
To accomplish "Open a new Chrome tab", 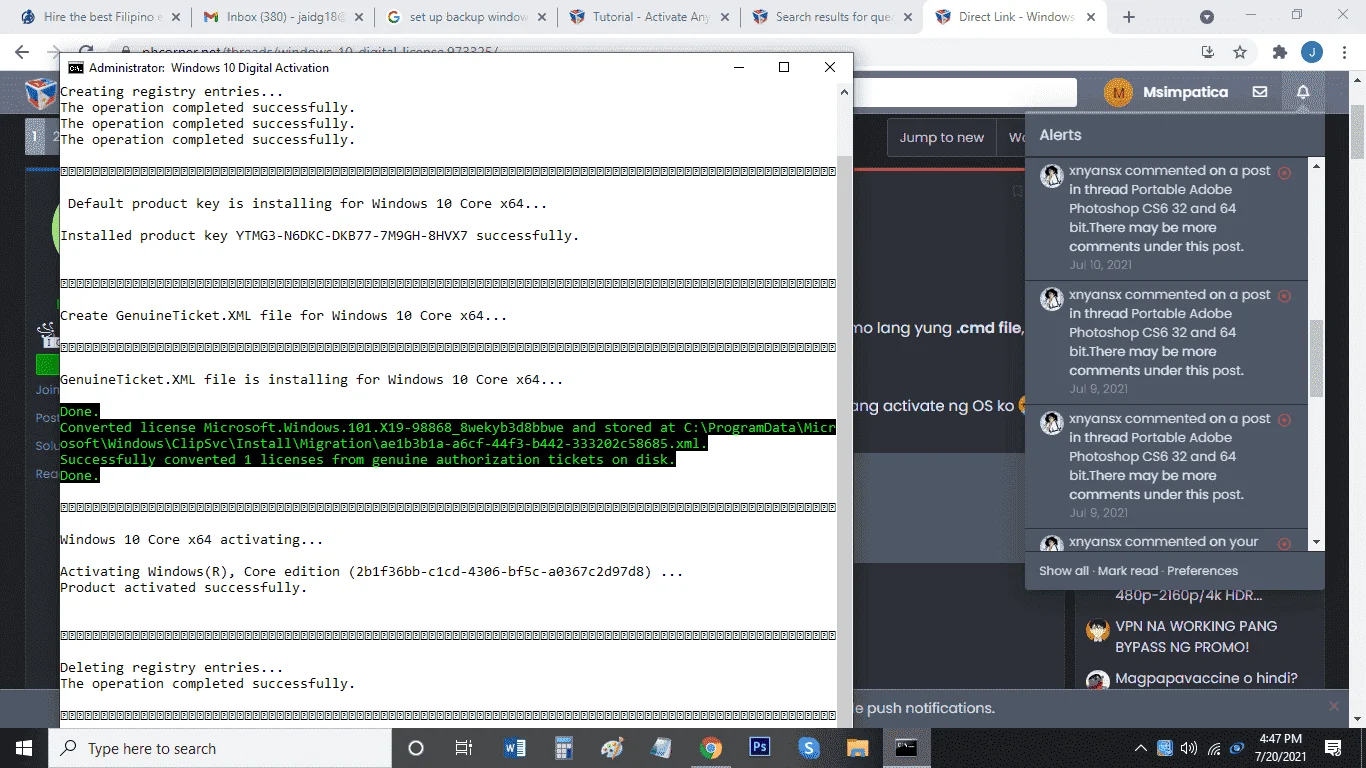I will [x=1129, y=17].
